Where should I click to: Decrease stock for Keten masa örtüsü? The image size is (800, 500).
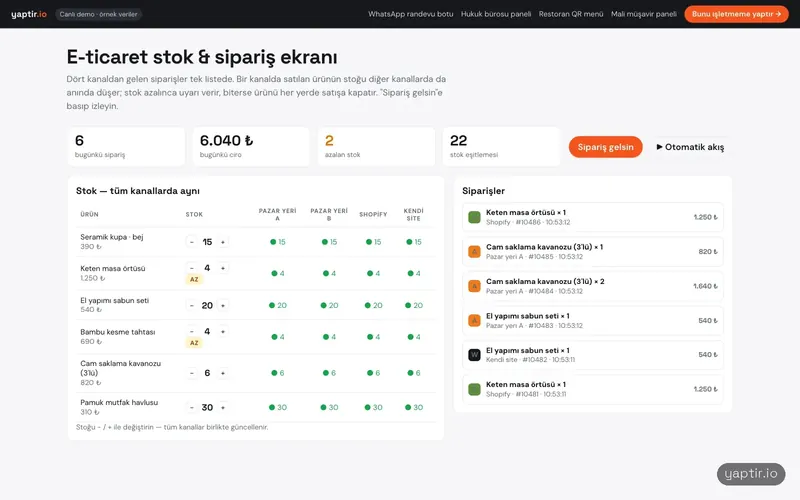[x=192, y=268]
